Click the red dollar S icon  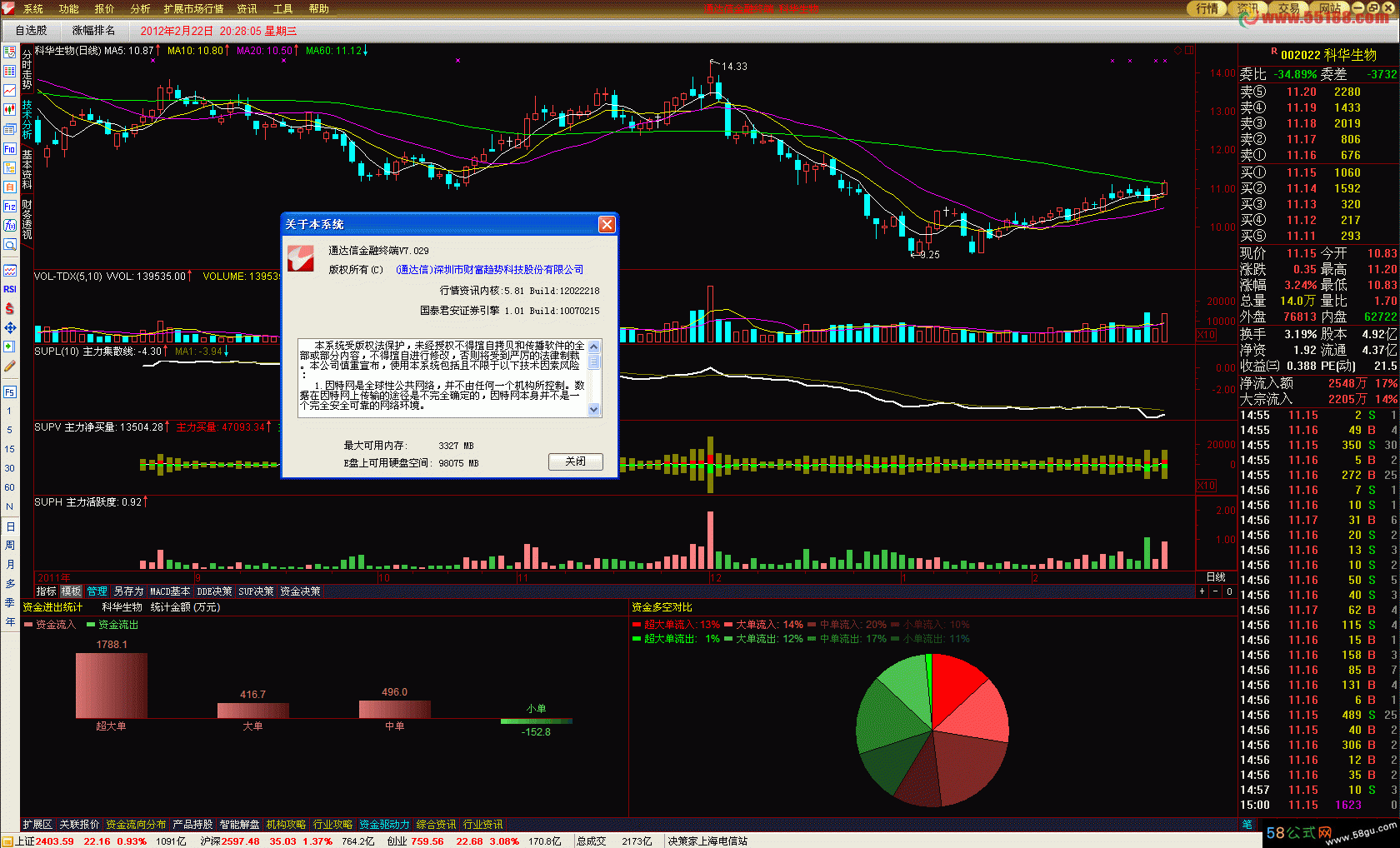pyautogui.click(x=10, y=308)
